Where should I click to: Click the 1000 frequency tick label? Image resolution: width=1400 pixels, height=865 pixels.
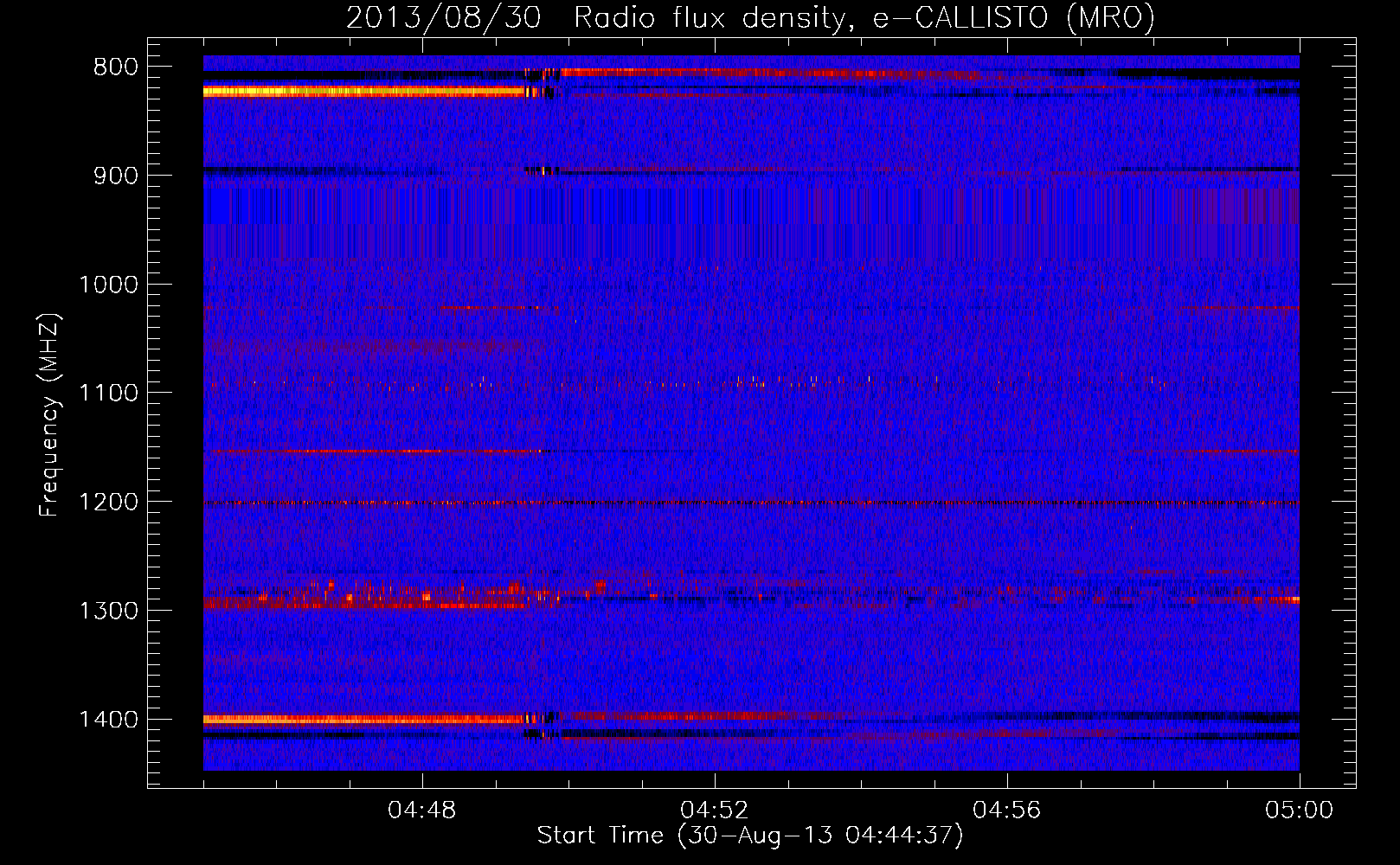pyautogui.click(x=108, y=285)
